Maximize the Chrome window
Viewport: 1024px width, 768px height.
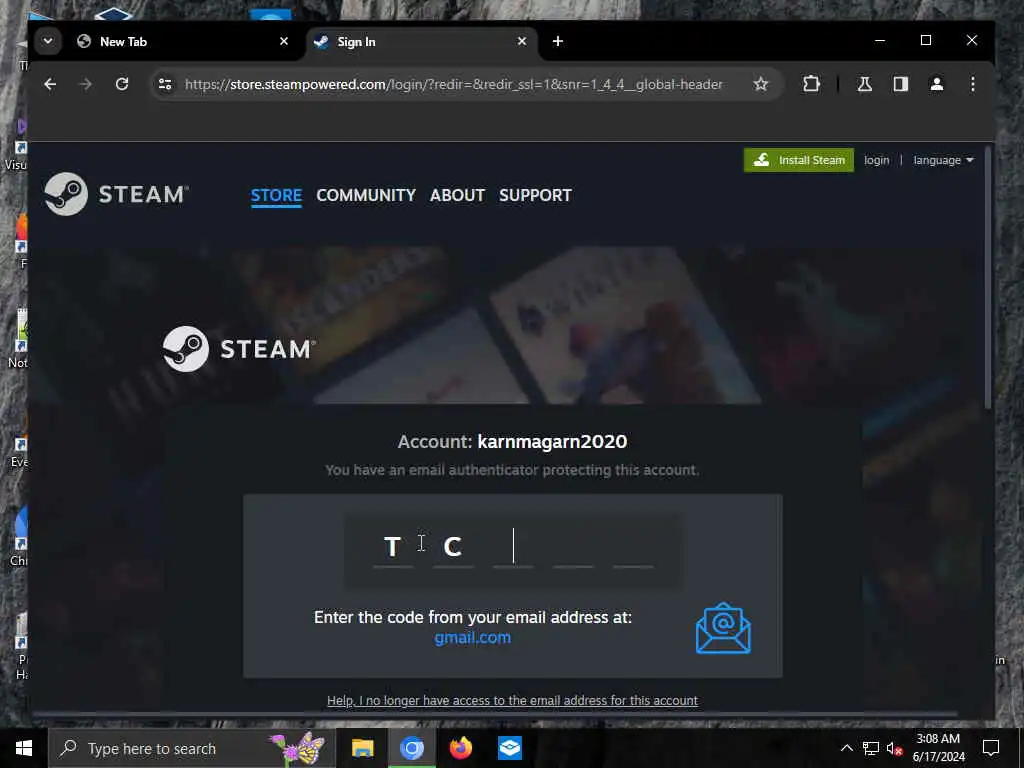pyautogui.click(x=925, y=40)
